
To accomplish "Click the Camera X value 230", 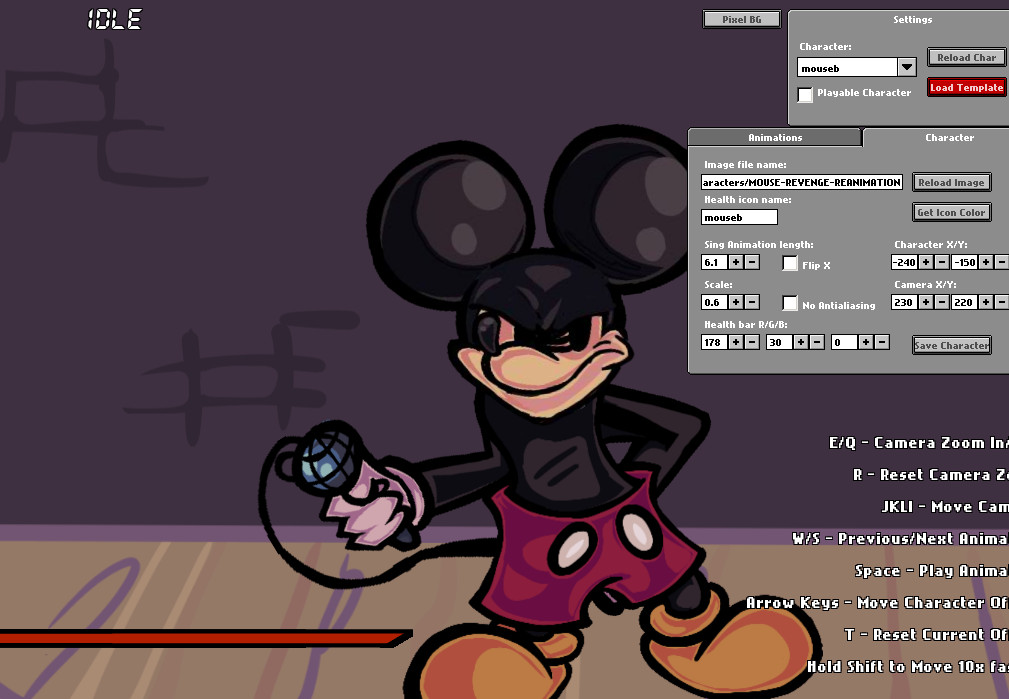I will coord(904,302).
